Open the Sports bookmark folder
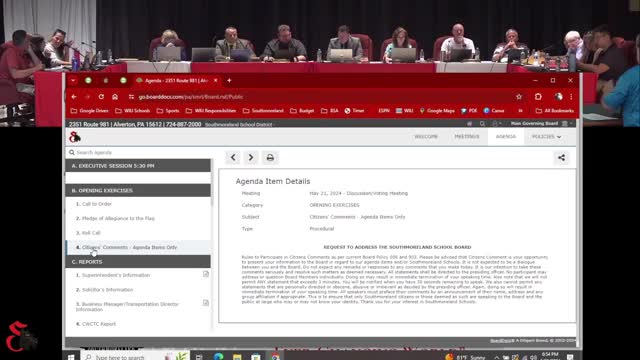Image resolution: width=640 pixels, height=360 pixels. pos(168,111)
